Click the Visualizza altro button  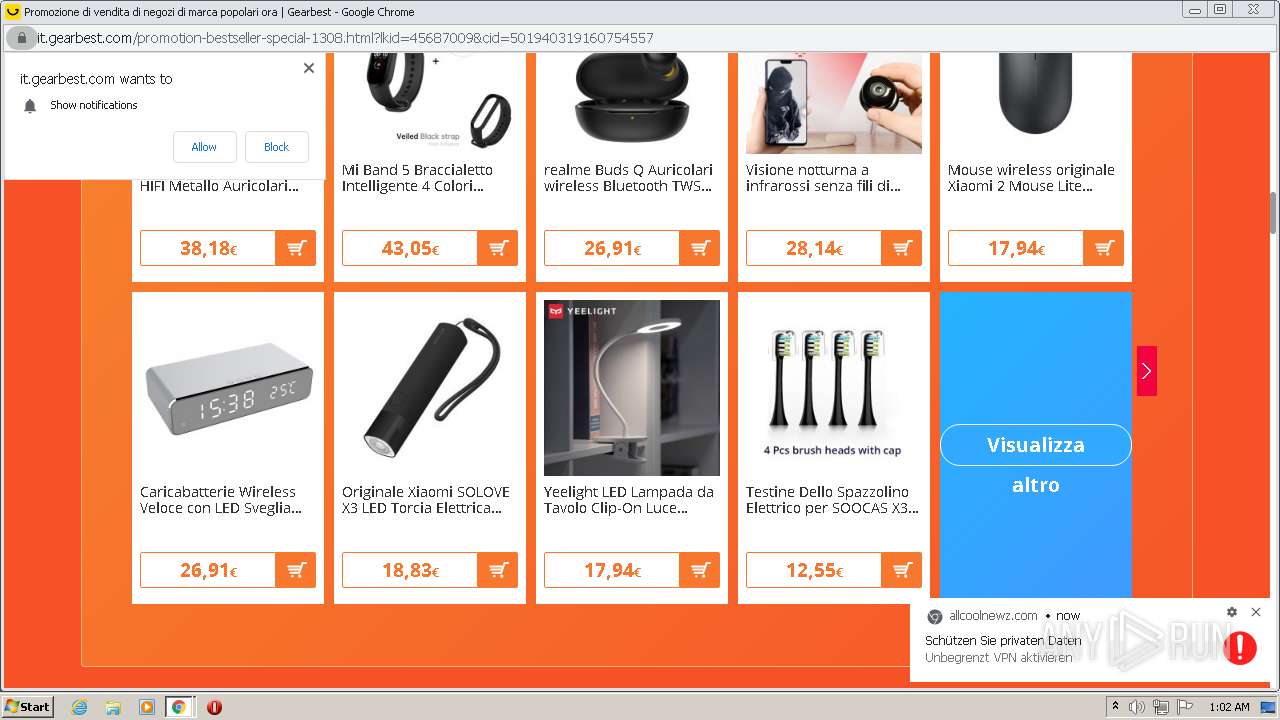coord(1035,445)
